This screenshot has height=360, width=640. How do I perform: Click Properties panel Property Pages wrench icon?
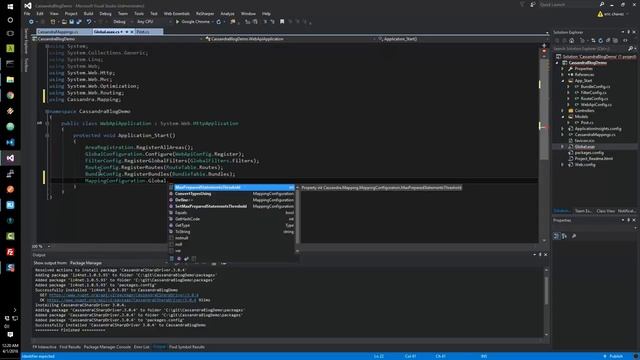574,236
